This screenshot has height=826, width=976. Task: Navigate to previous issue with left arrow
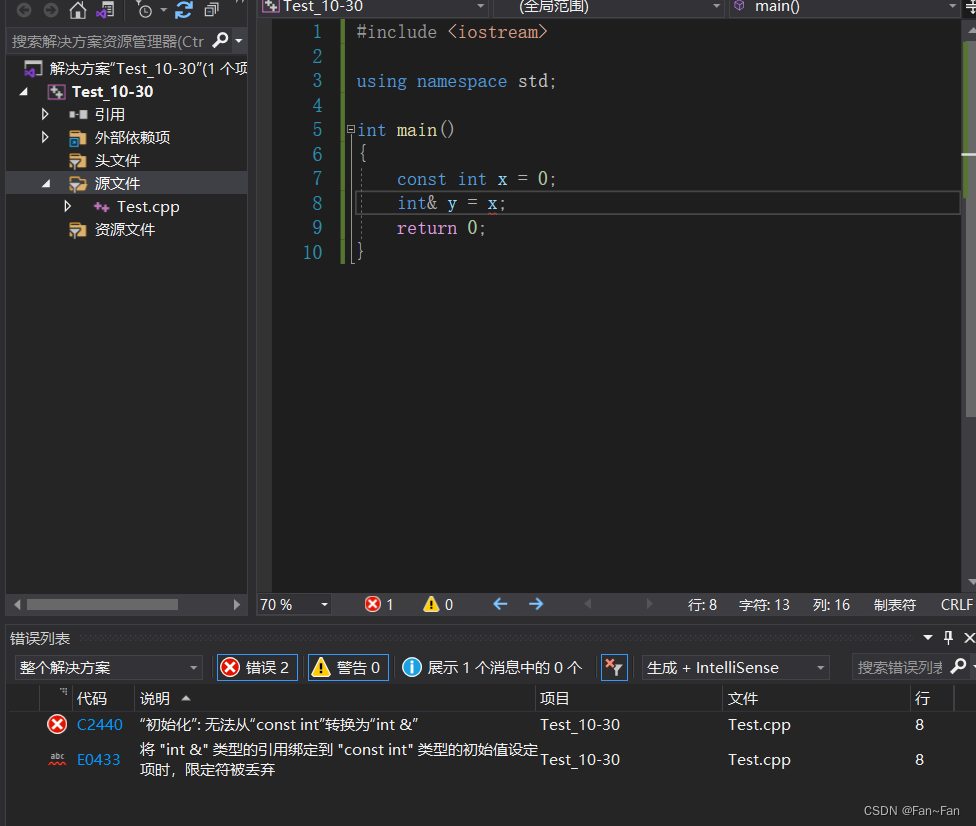click(x=501, y=604)
